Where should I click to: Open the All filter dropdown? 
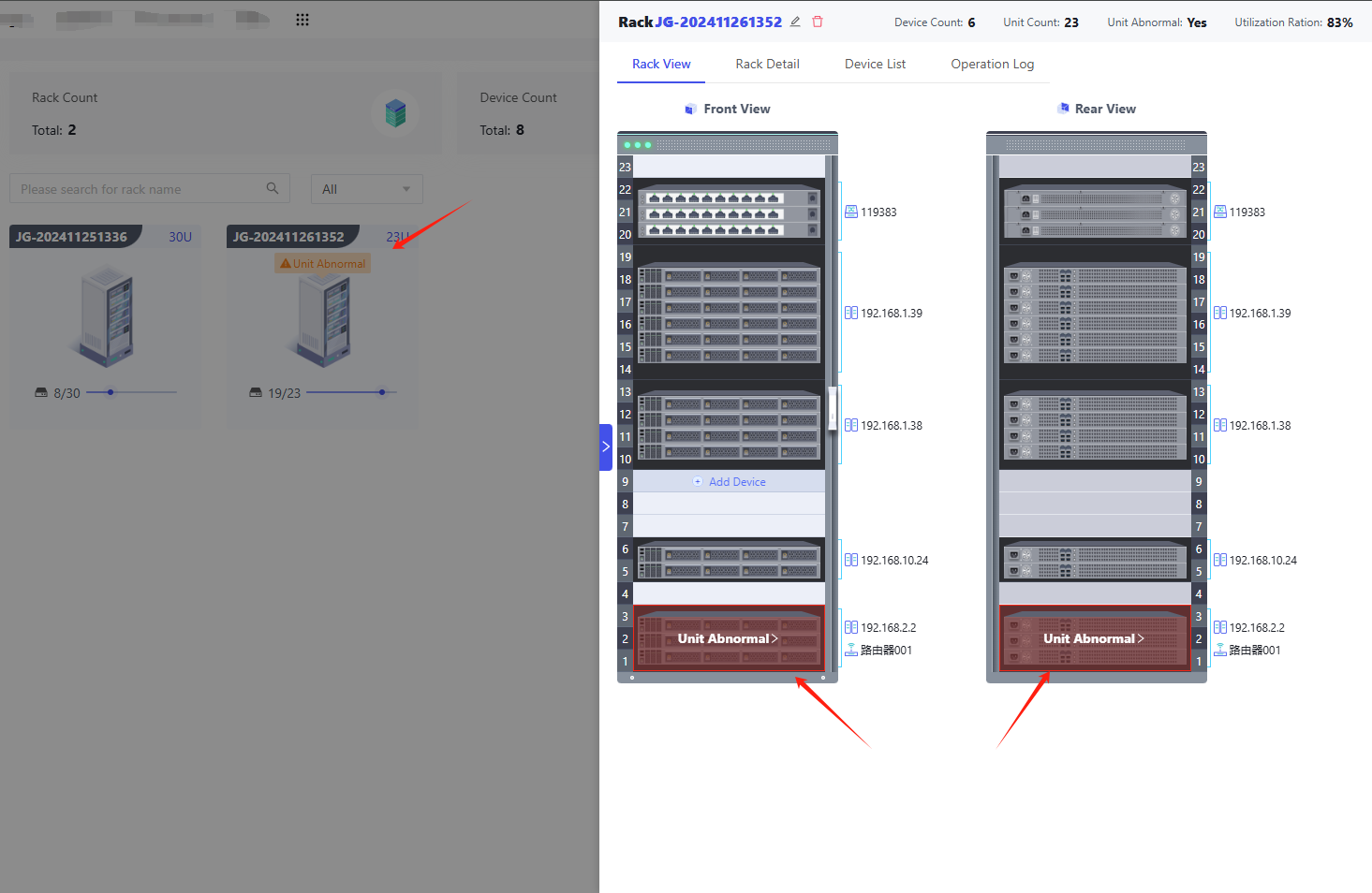367,188
